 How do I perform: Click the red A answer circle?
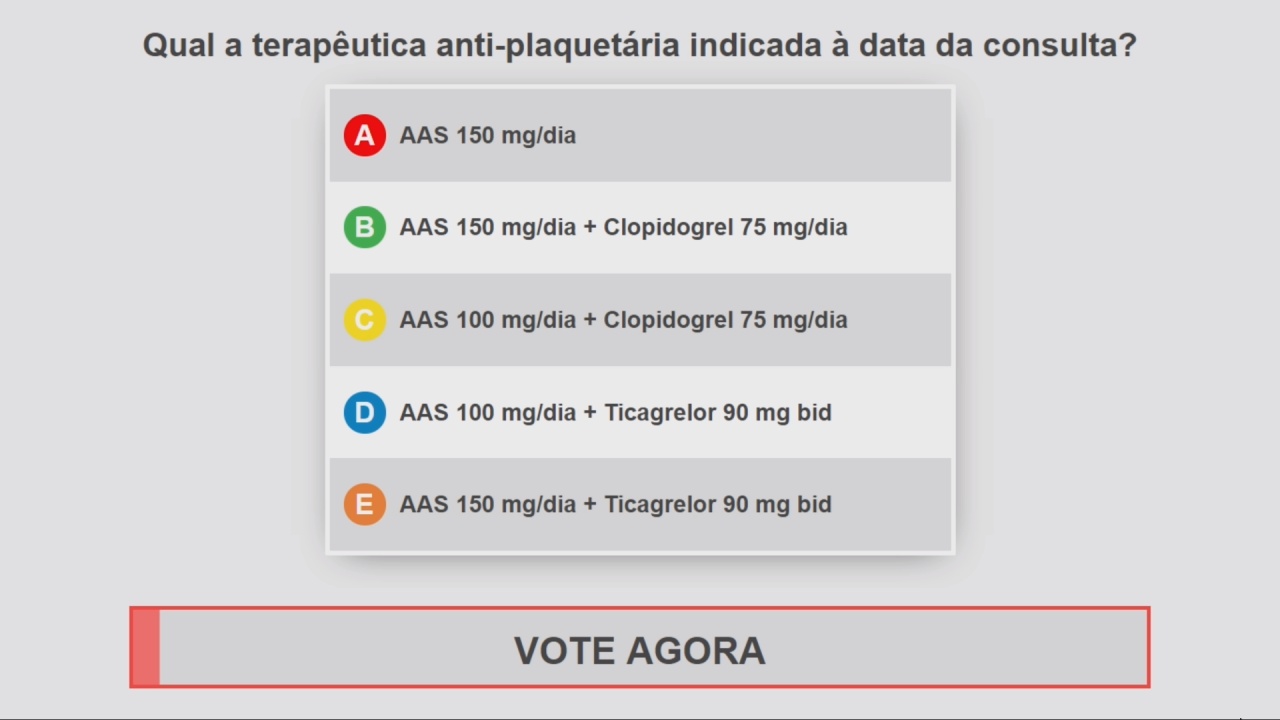coord(365,135)
